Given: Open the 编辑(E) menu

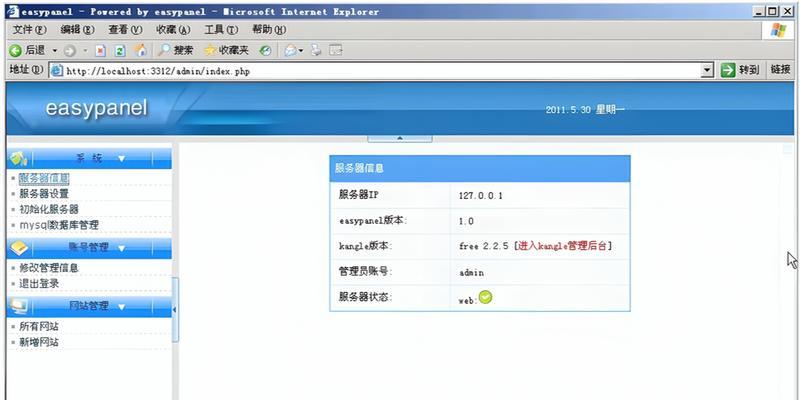Looking at the screenshot, I should point(78,30).
